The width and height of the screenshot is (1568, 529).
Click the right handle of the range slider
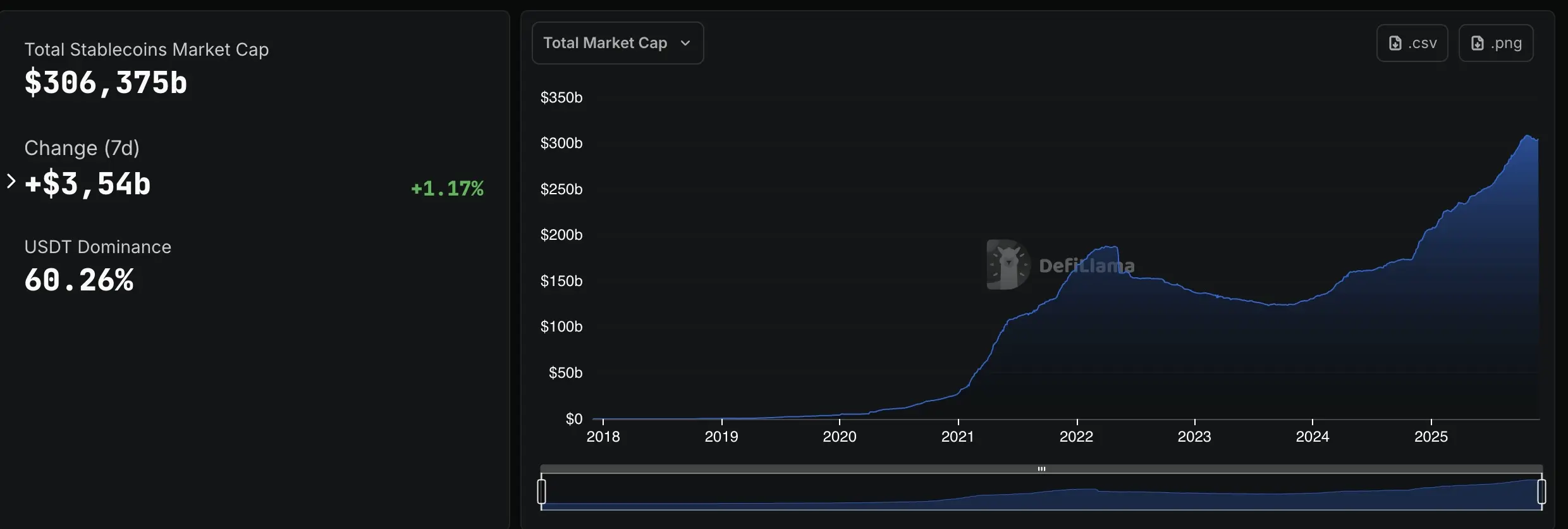click(x=1541, y=492)
